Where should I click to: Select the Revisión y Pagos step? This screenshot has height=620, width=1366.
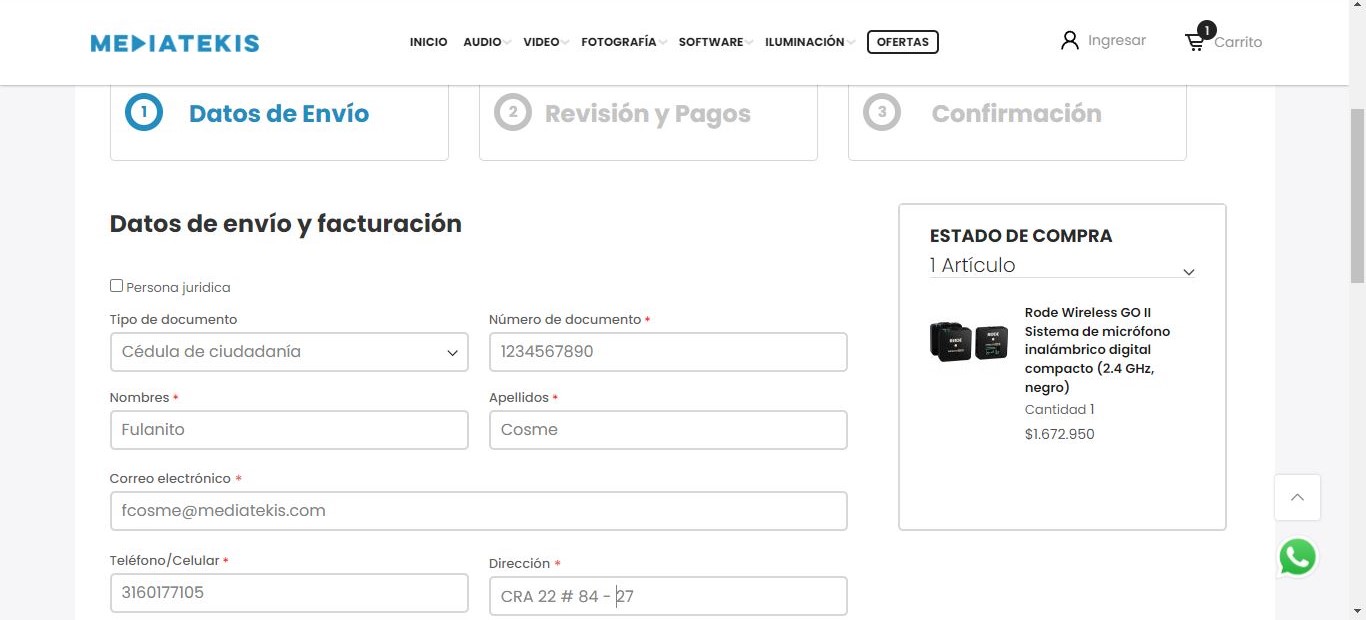648,114
